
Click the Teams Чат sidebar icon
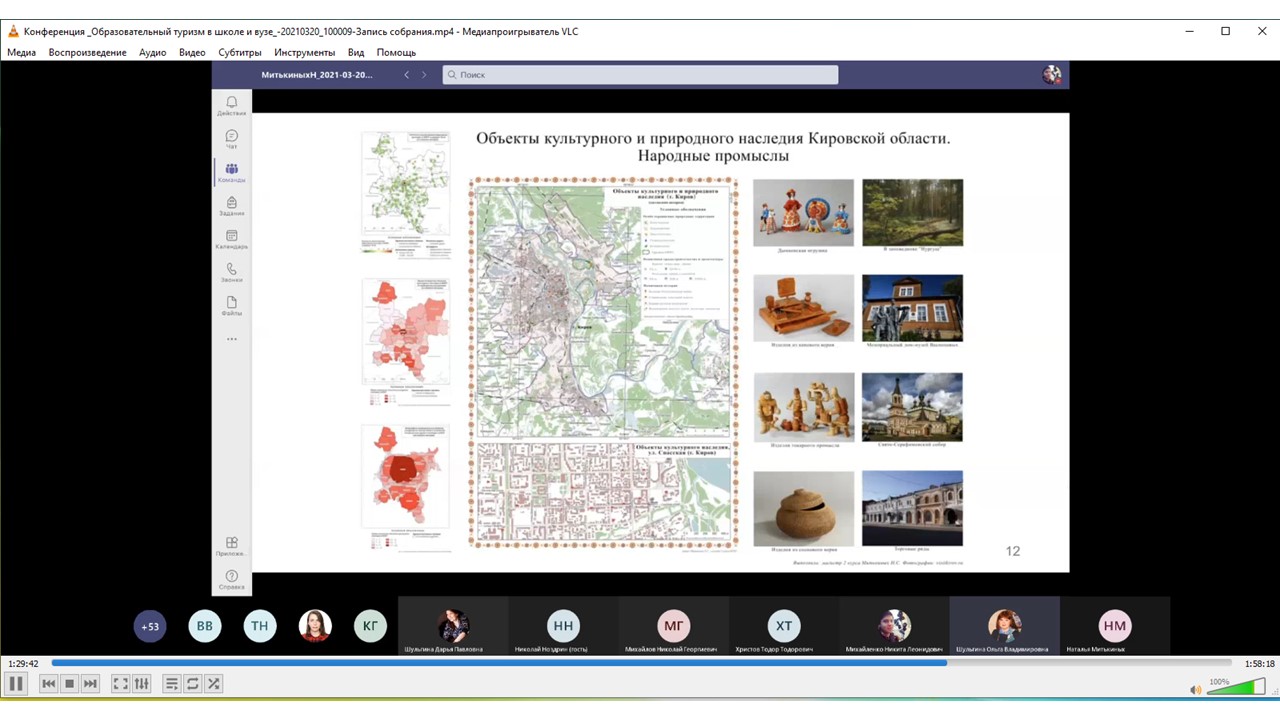pos(231,140)
